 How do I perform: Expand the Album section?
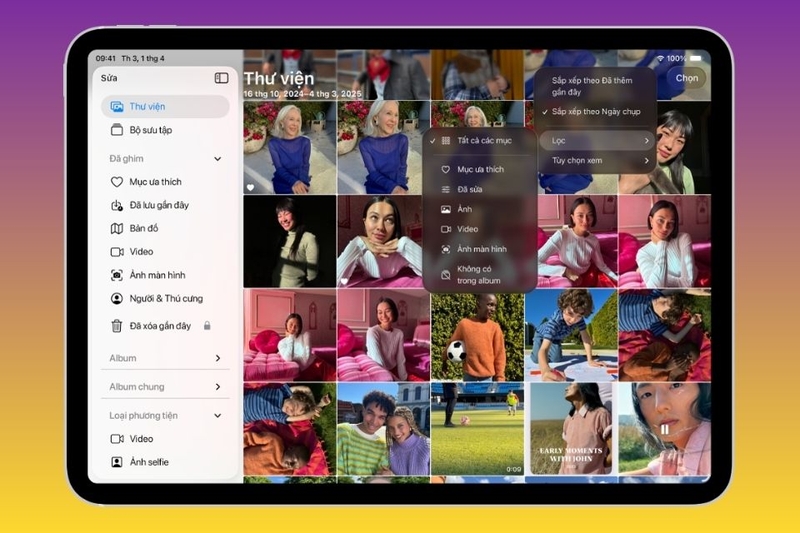pyautogui.click(x=218, y=358)
